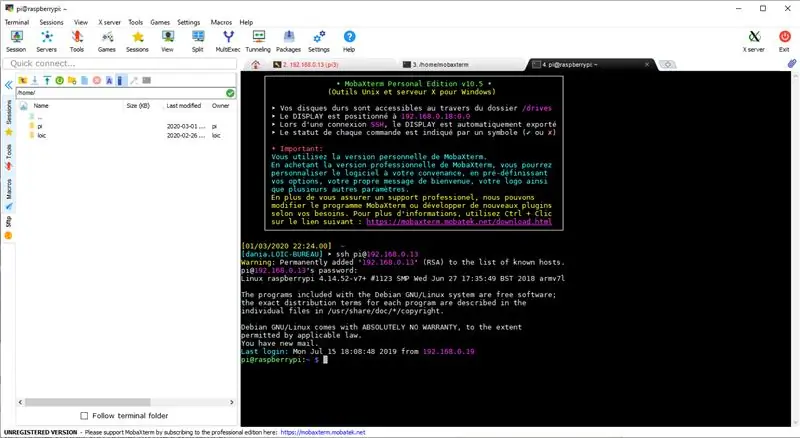
Task: Create new file in SFTP browser
Action: (84, 80)
